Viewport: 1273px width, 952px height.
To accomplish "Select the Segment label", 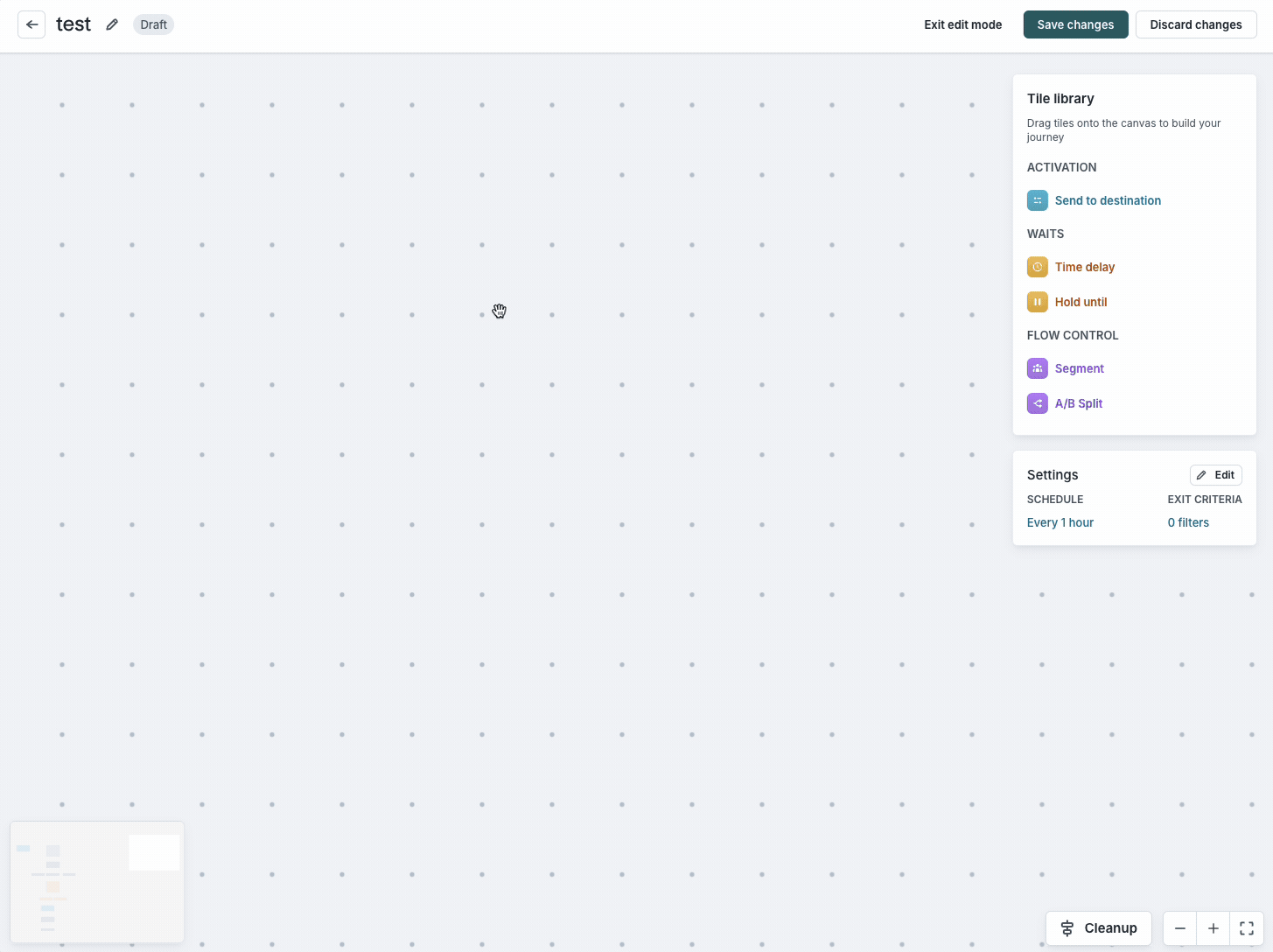I will (x=1080, y=368).
